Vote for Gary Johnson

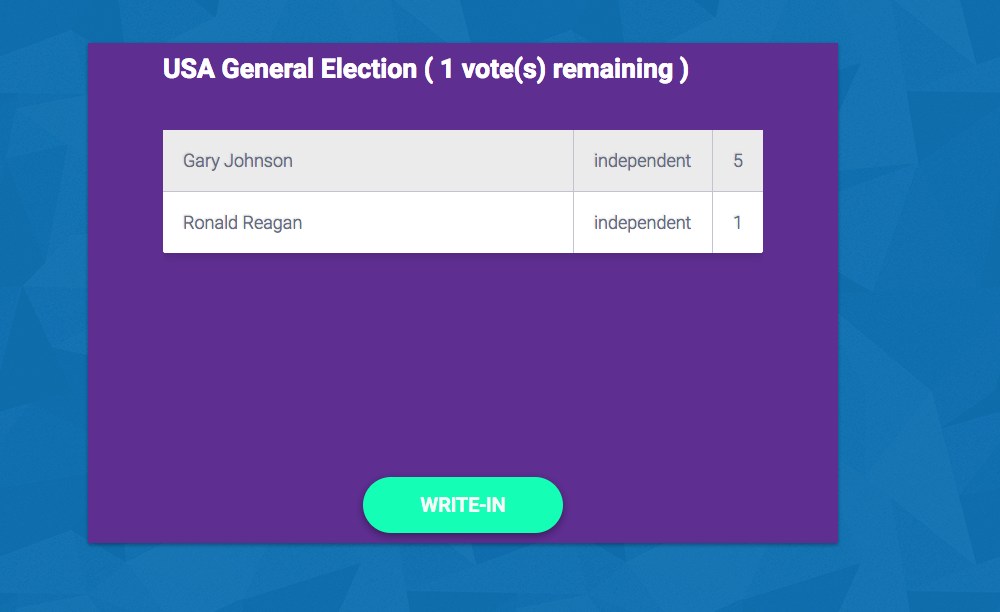[x=462, y=161]
